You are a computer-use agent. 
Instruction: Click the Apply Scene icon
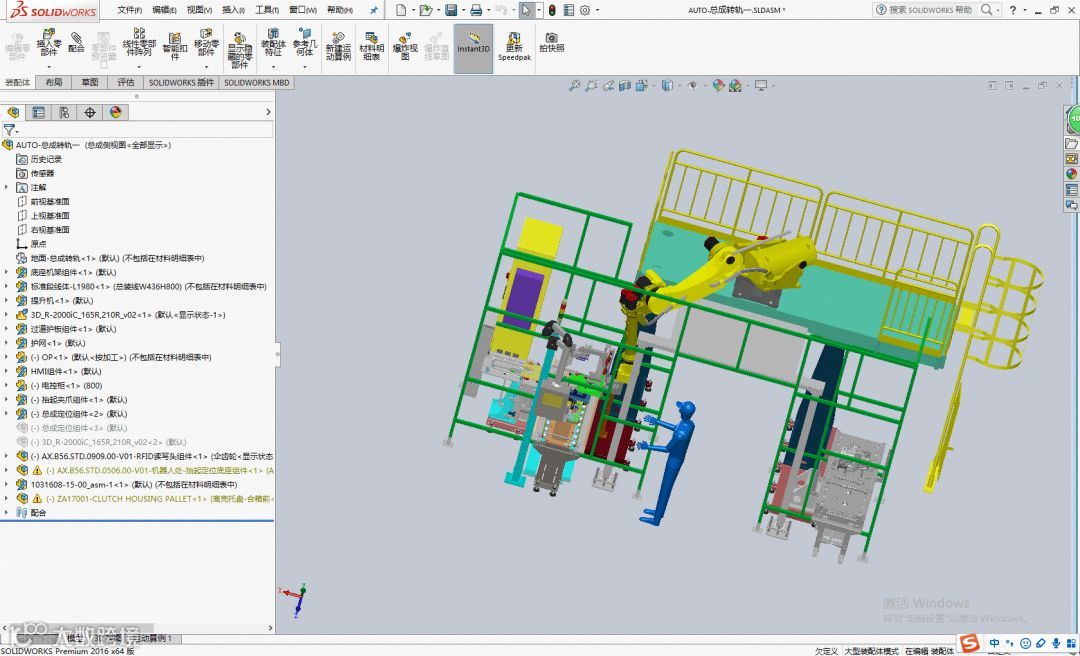735,85
